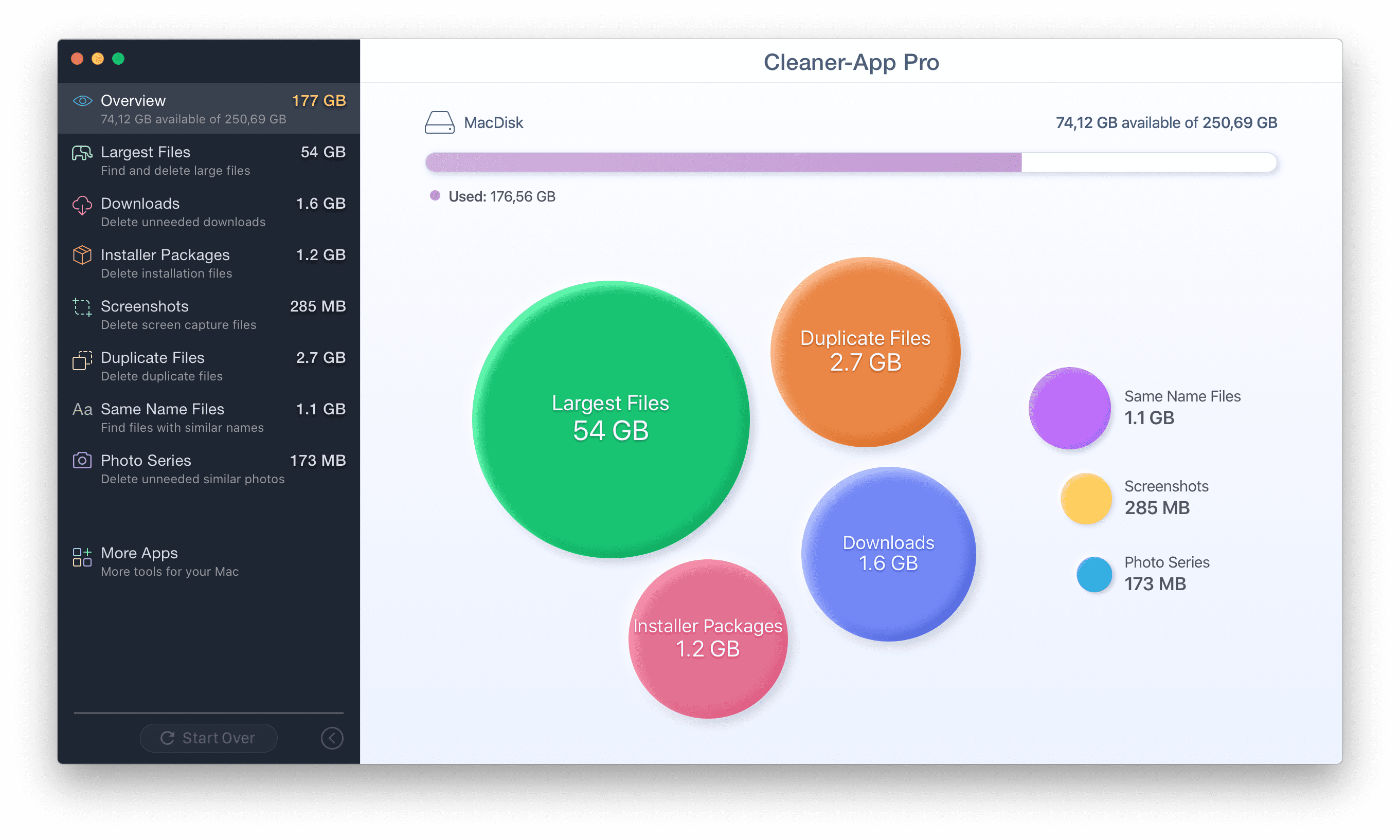
Task: Open the Screenshots label in the sidebar
Action: tap(145, 306)
